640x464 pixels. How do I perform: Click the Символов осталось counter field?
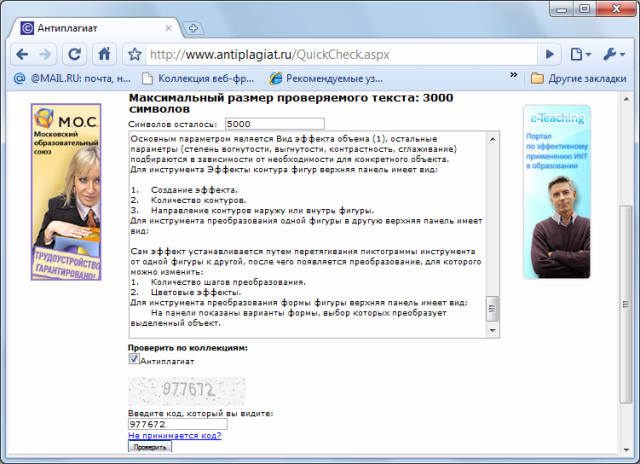[x=274, y=124]
